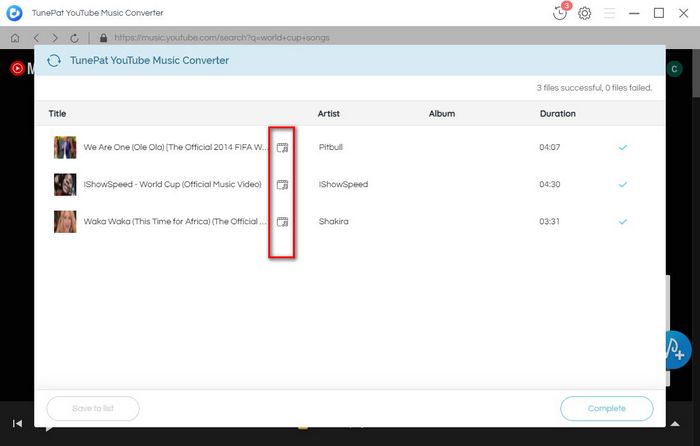The image size is (700, 446).
Task: Reload the page with refresh icon
Action: pyautogui.click(x=74, y=38)
